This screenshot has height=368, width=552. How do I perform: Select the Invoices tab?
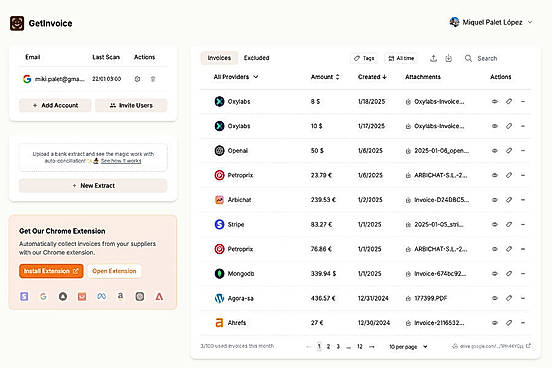[x=219, y=58]
